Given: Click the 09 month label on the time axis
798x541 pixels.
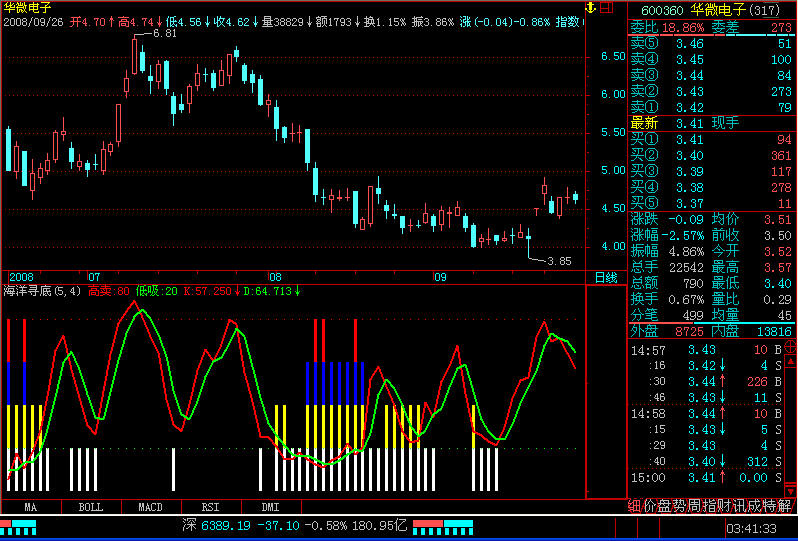Looking at the screenshot, I should pyautogui.click(x=440, y=277).
